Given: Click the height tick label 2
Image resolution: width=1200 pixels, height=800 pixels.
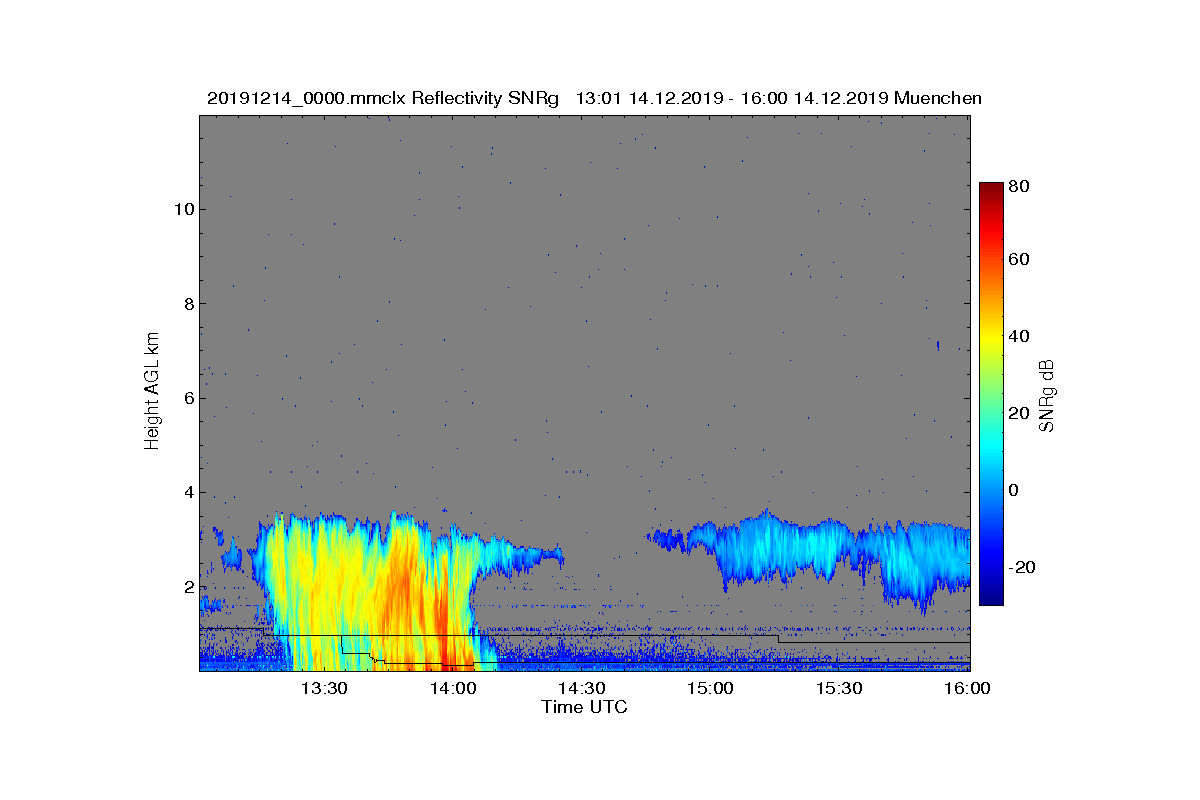Looking at the screenshot, I should point(188,587).
